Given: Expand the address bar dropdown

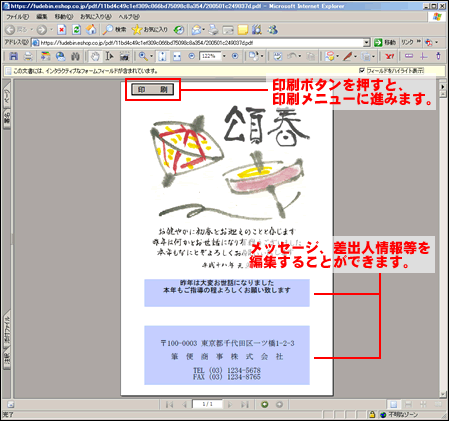Looking at the screenshot, I should (x=366, y=43).
